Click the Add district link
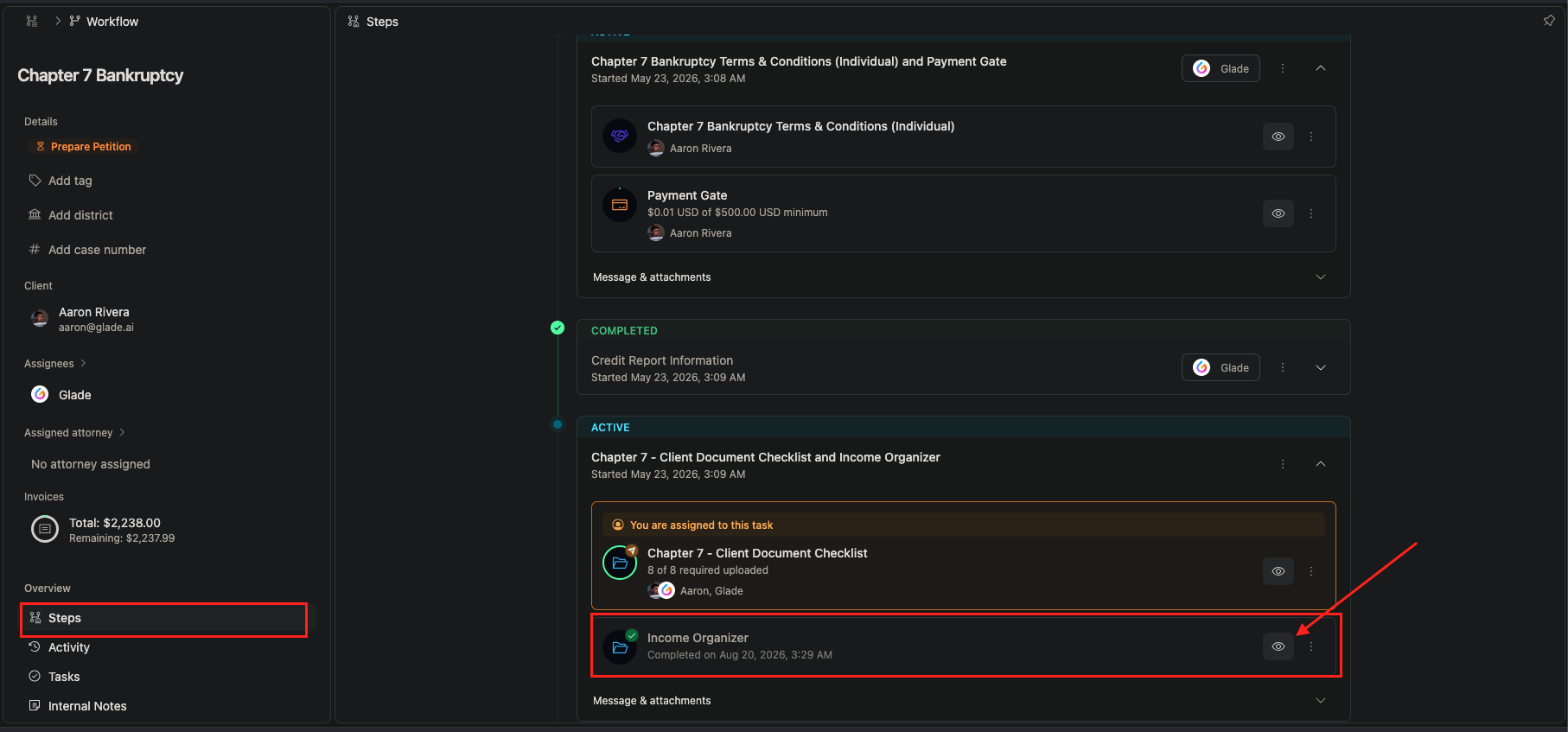Image resolution: width=1568 pixels, height=732 pixels. click(80, 215)
